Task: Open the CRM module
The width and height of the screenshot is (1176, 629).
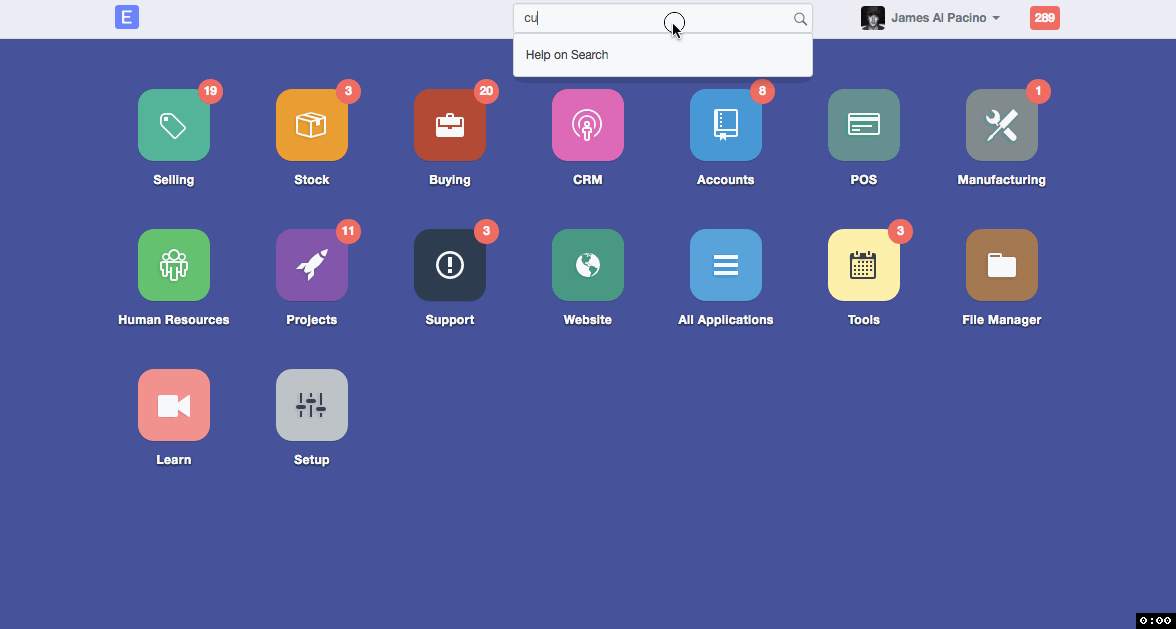Action: (588, 126)
